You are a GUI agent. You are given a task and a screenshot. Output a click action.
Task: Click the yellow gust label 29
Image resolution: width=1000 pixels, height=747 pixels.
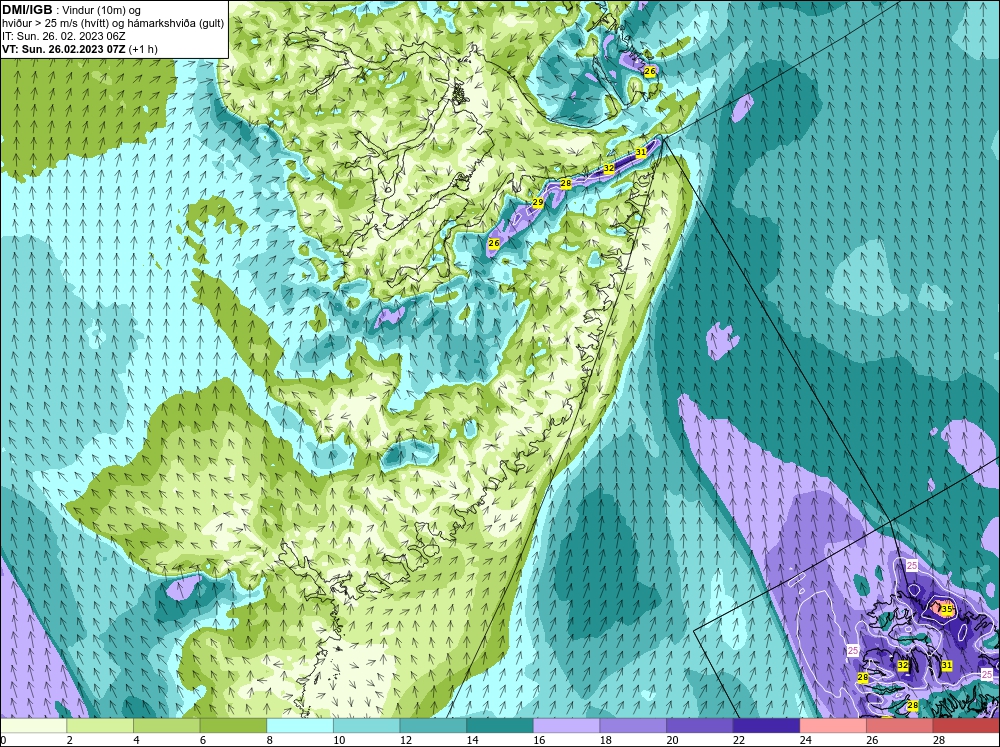click(x=538, y=202)
